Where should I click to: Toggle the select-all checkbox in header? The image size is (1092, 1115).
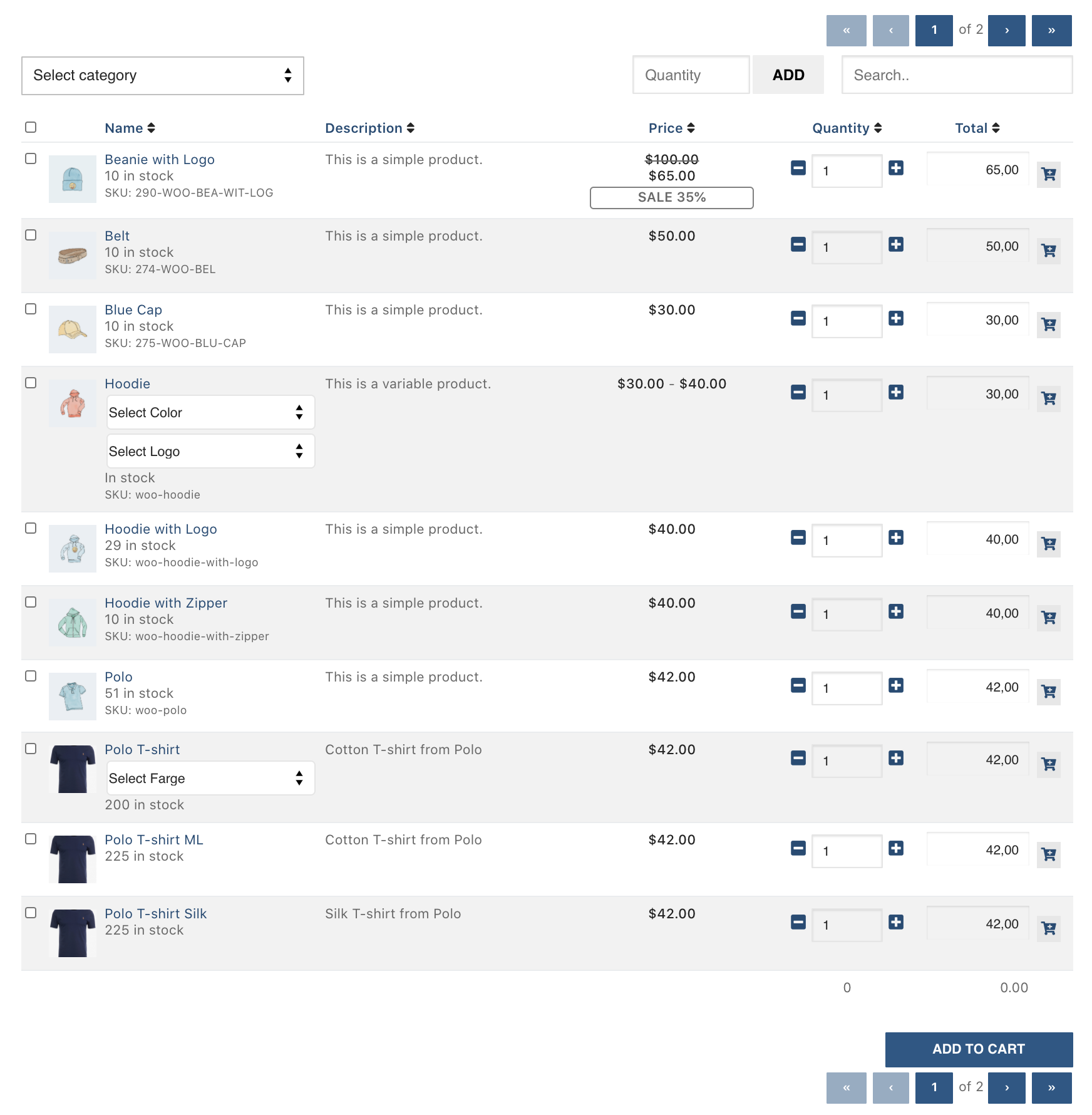pyautogui.click(x=31, y=127)
